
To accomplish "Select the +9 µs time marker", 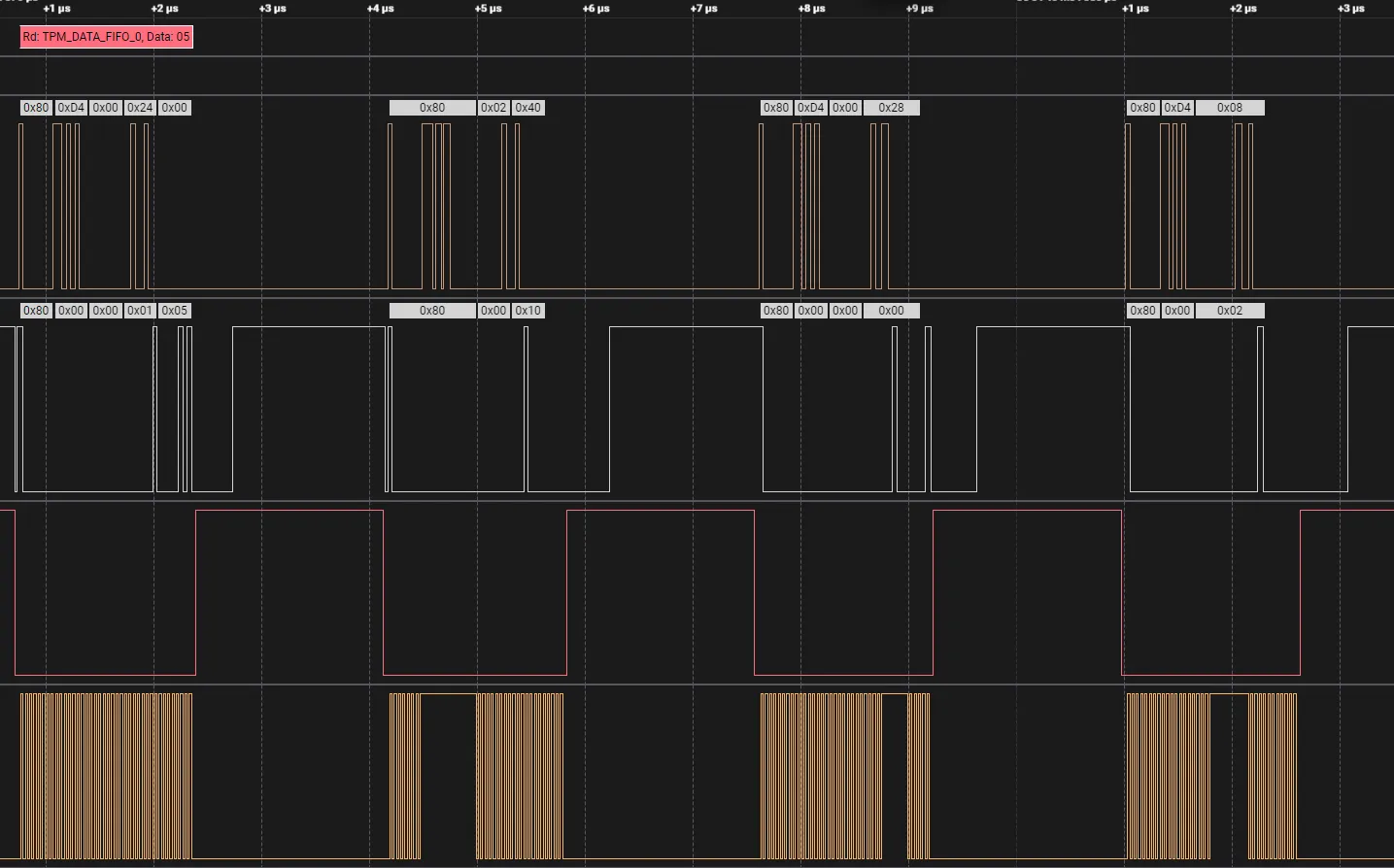I will tap(919, 9).
